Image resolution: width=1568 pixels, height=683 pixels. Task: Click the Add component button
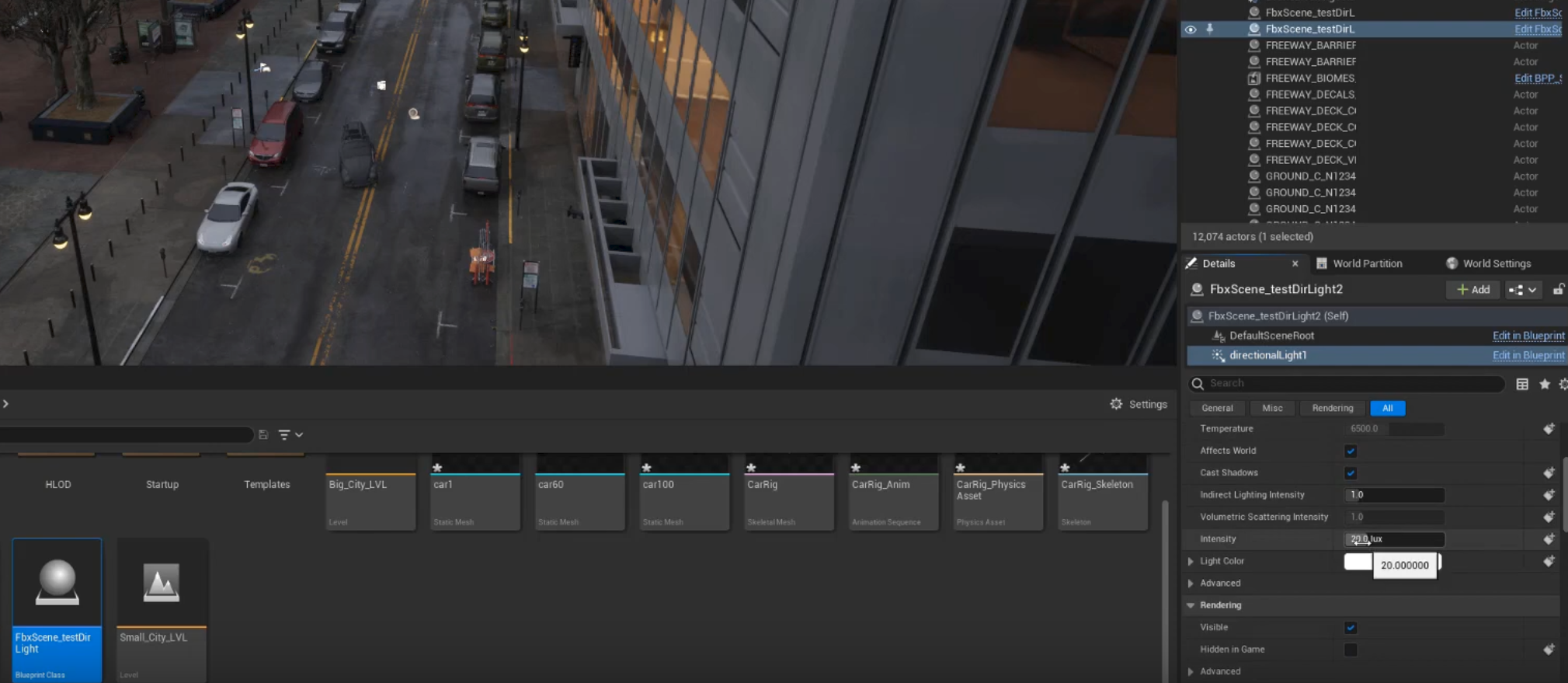[1472, 290]
